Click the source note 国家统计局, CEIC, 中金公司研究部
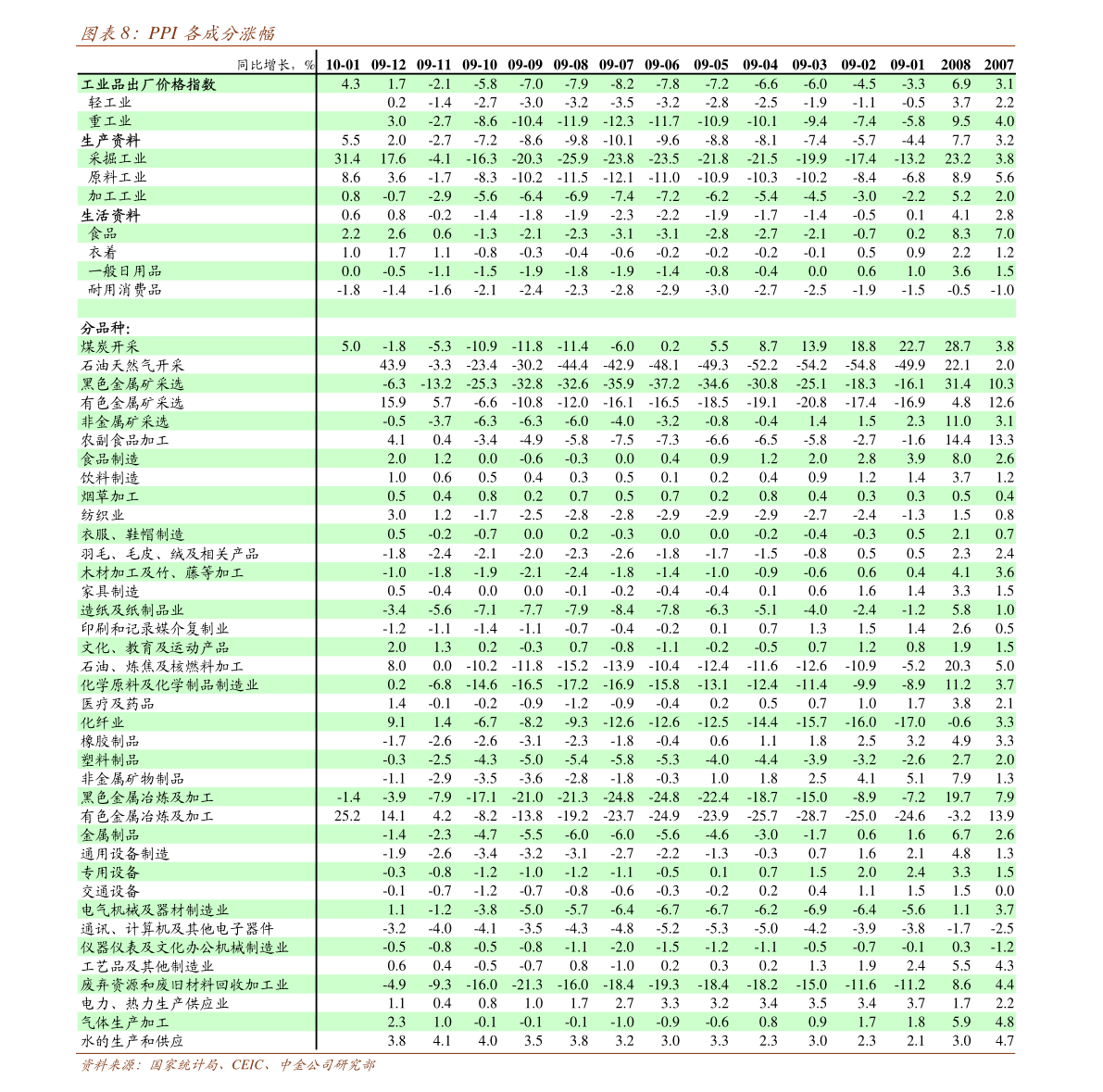 coord(227,1066)
